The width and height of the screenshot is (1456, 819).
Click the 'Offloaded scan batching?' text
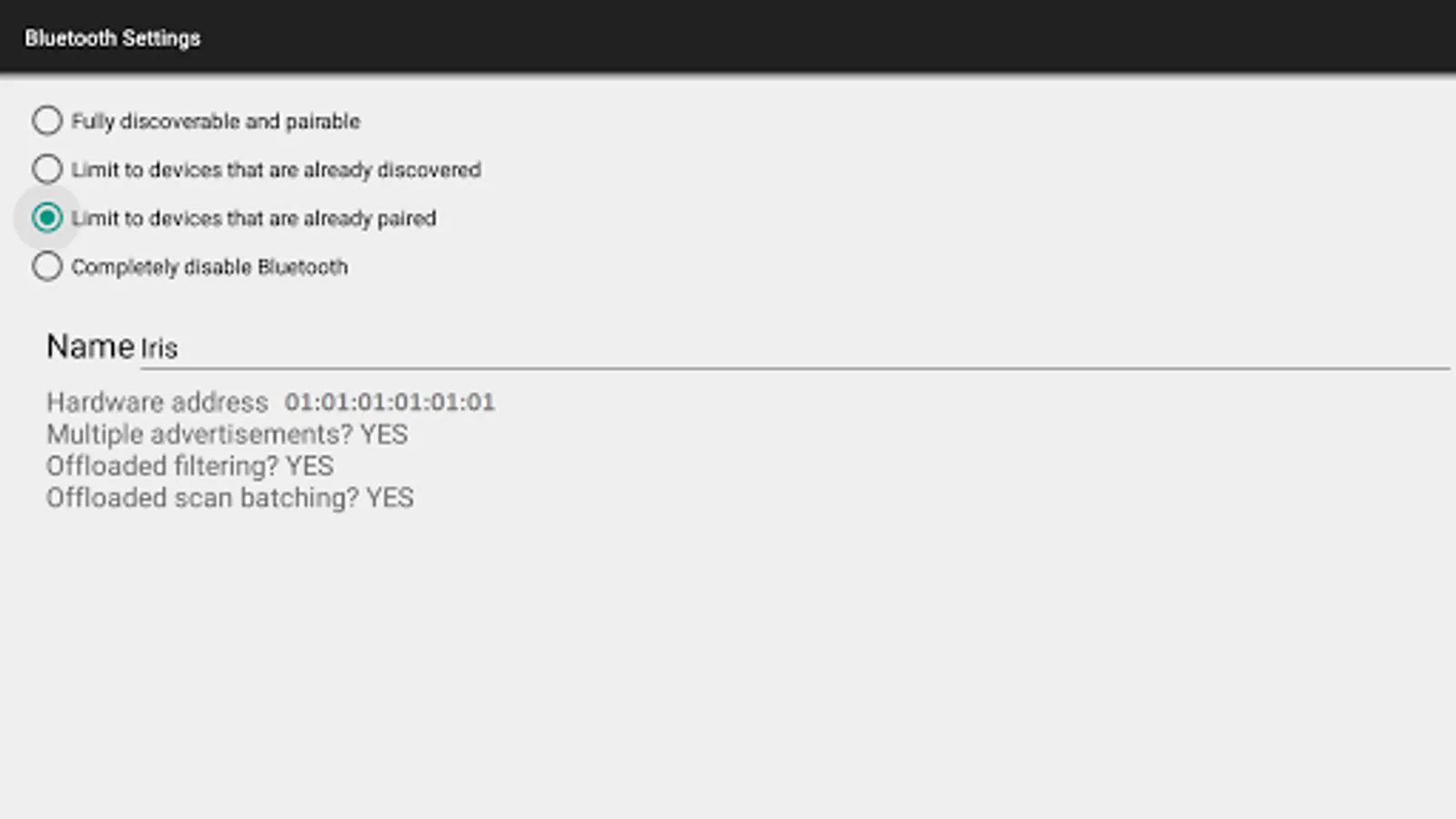[x=203, y=498]
